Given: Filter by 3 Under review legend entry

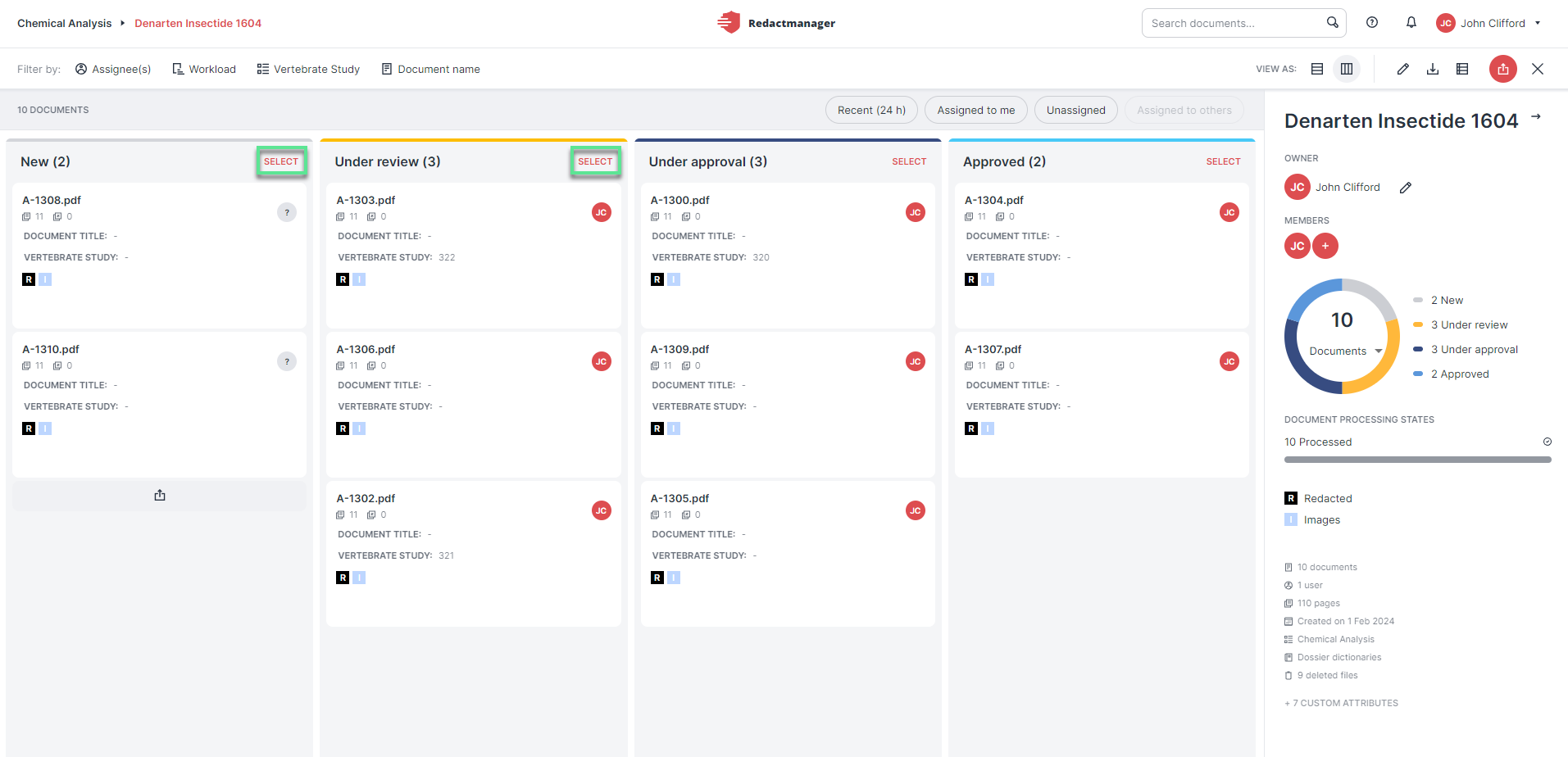Looking at the screenshot, I should coord(1461,324).
